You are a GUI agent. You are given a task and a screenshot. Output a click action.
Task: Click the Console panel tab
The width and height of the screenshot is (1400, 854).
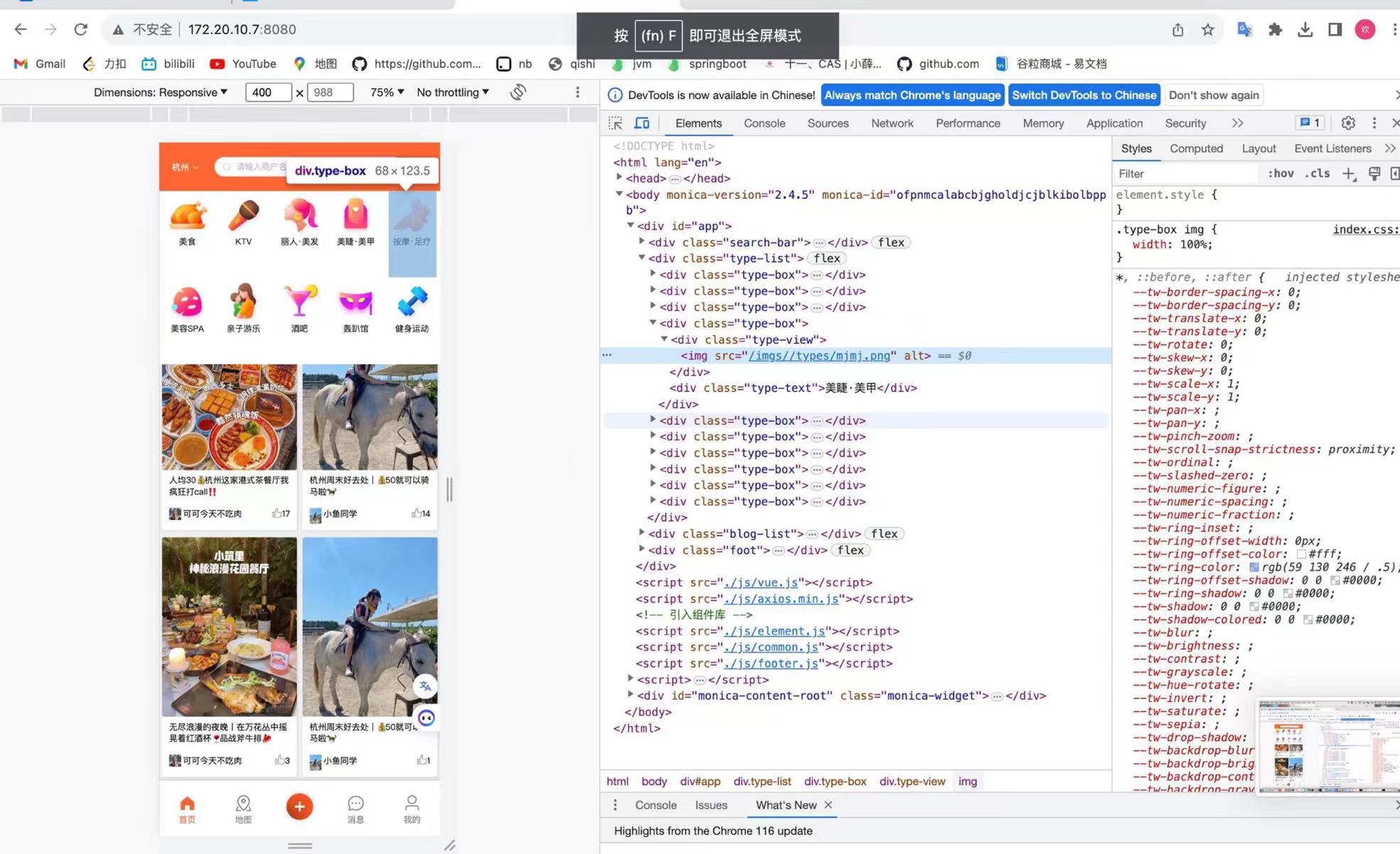pos(764,123)
